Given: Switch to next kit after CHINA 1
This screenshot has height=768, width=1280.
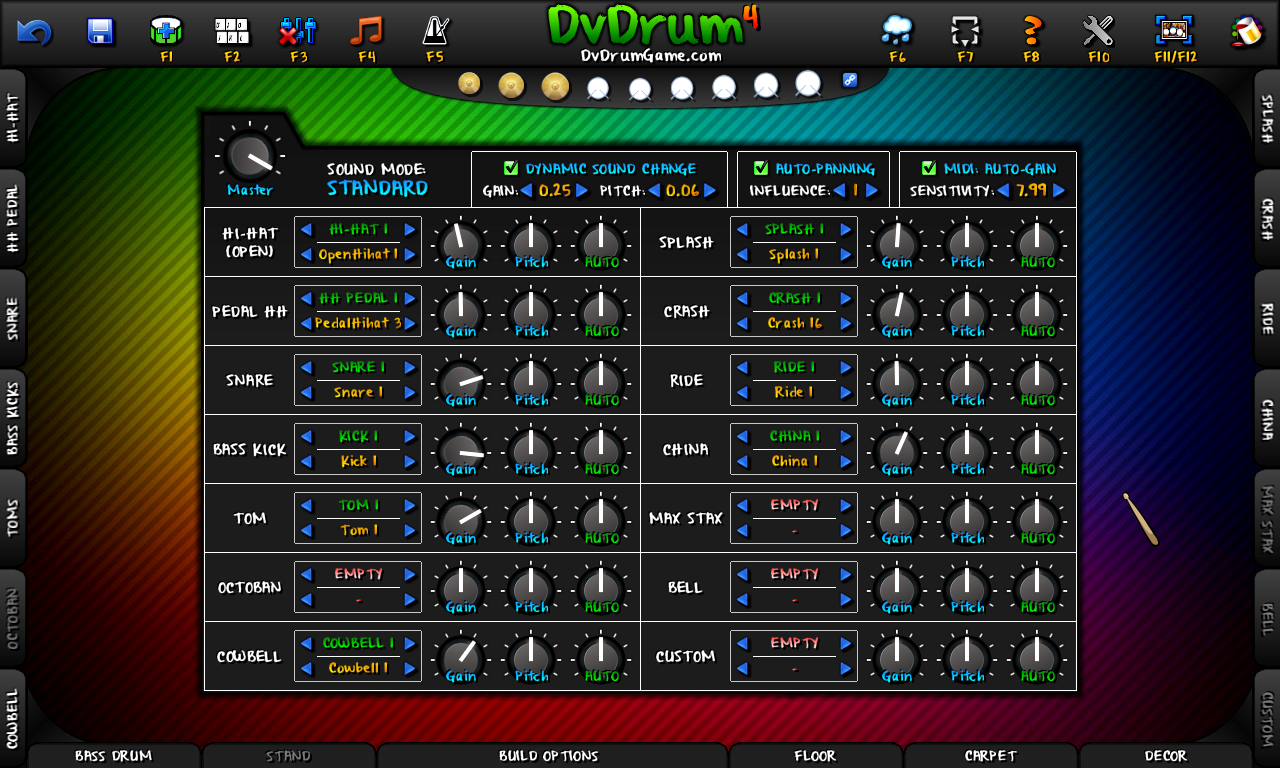Looking at the screenshot, I should click(845, 436).
